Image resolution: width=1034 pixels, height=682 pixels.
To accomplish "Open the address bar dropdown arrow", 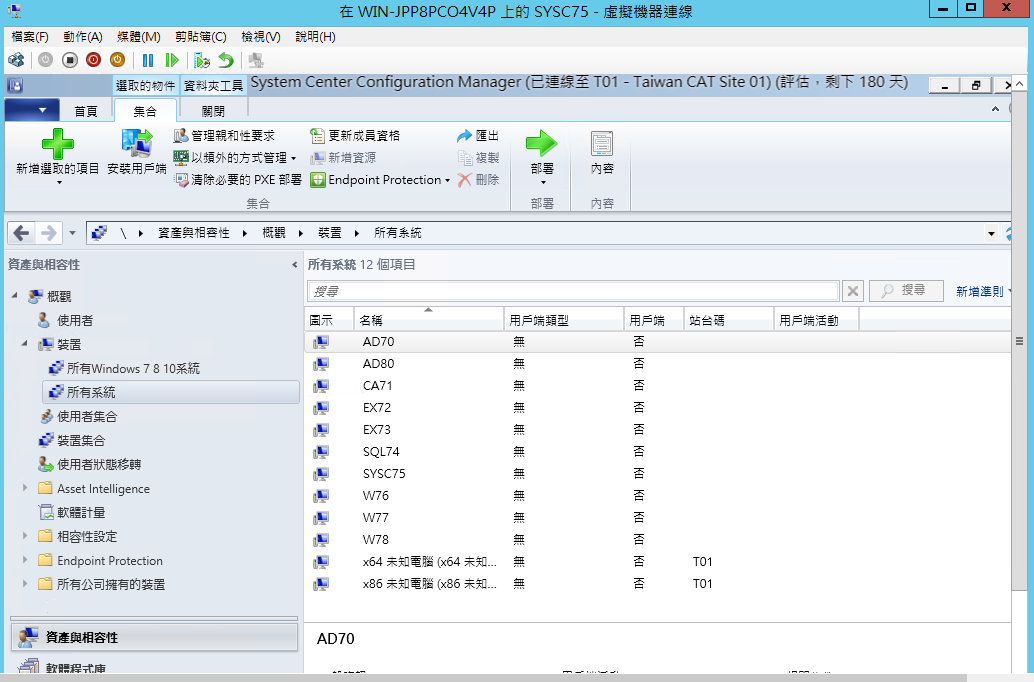I will 991,233.
